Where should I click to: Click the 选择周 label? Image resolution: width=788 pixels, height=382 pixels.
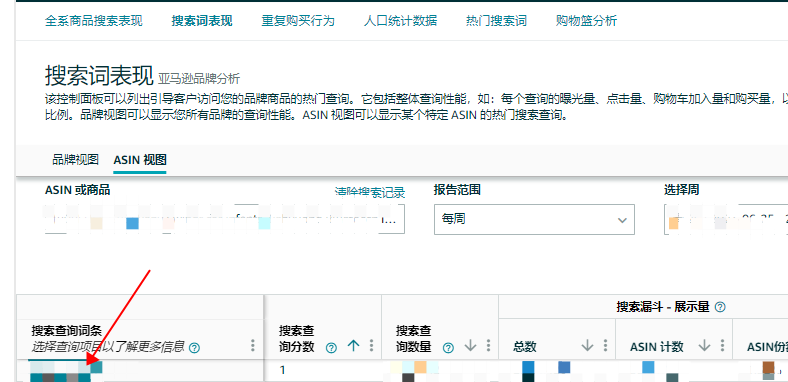[681, 189]
